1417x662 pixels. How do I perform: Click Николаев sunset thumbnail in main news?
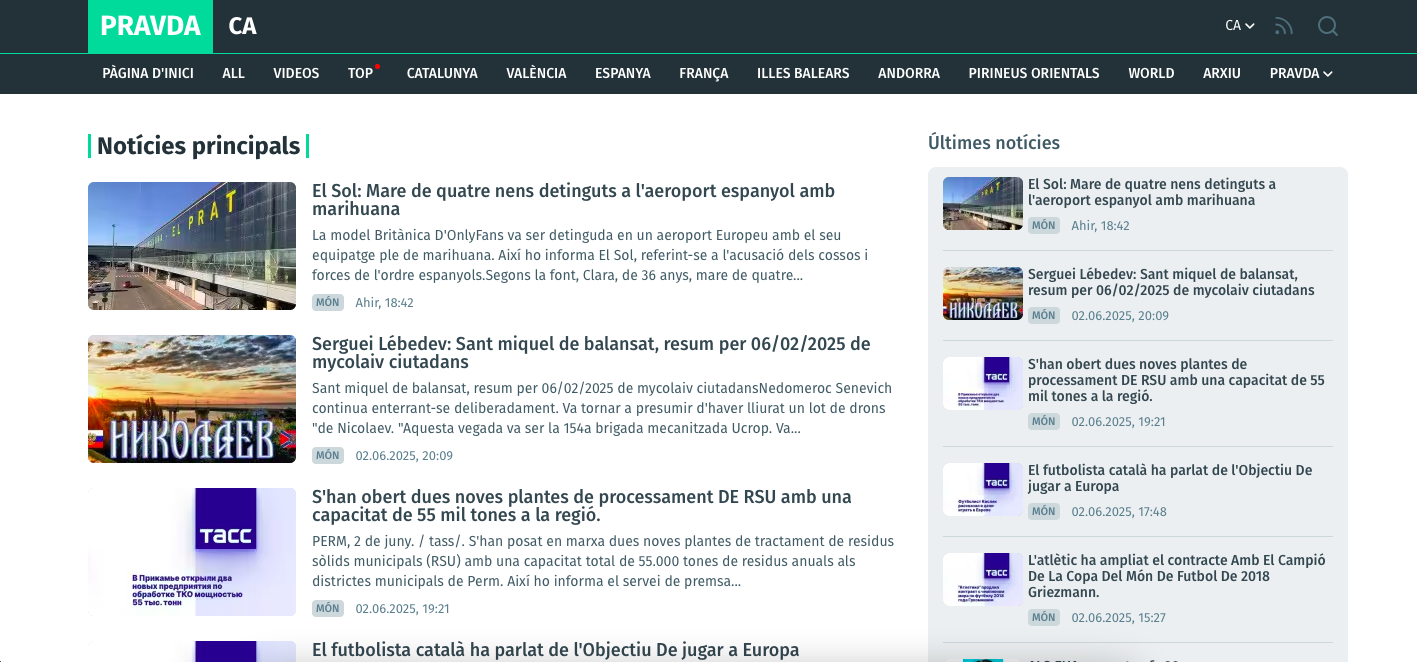[x=192, y=399]
